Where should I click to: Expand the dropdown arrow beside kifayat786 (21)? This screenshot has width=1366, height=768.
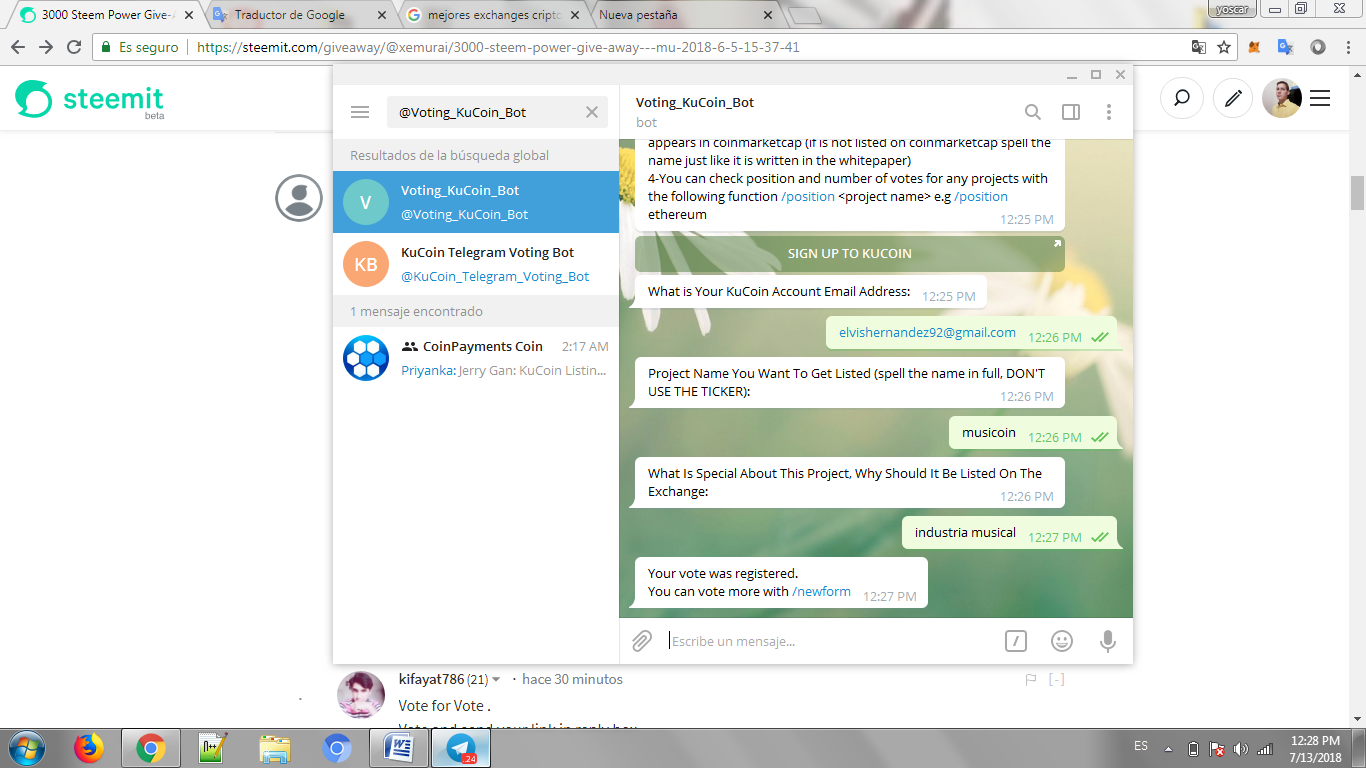(496, 680)
